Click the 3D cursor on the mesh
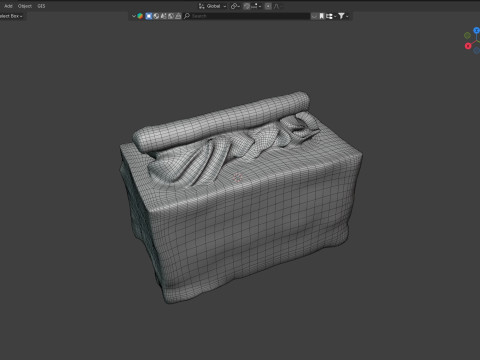The width and height of the screenshot is (480, 360). coord(237,178)
